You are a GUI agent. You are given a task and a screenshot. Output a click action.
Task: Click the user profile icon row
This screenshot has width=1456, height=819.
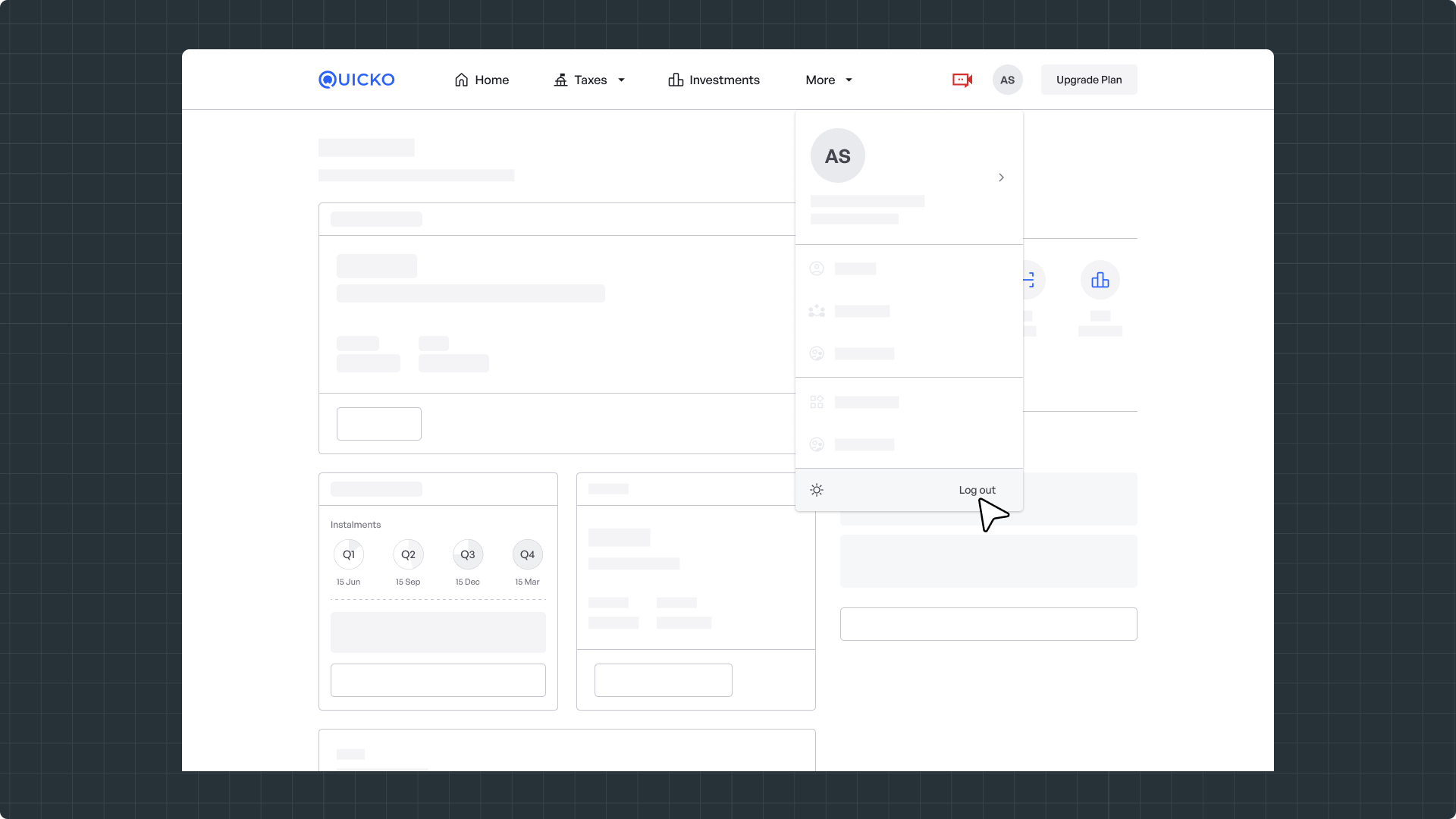(908, 268)
